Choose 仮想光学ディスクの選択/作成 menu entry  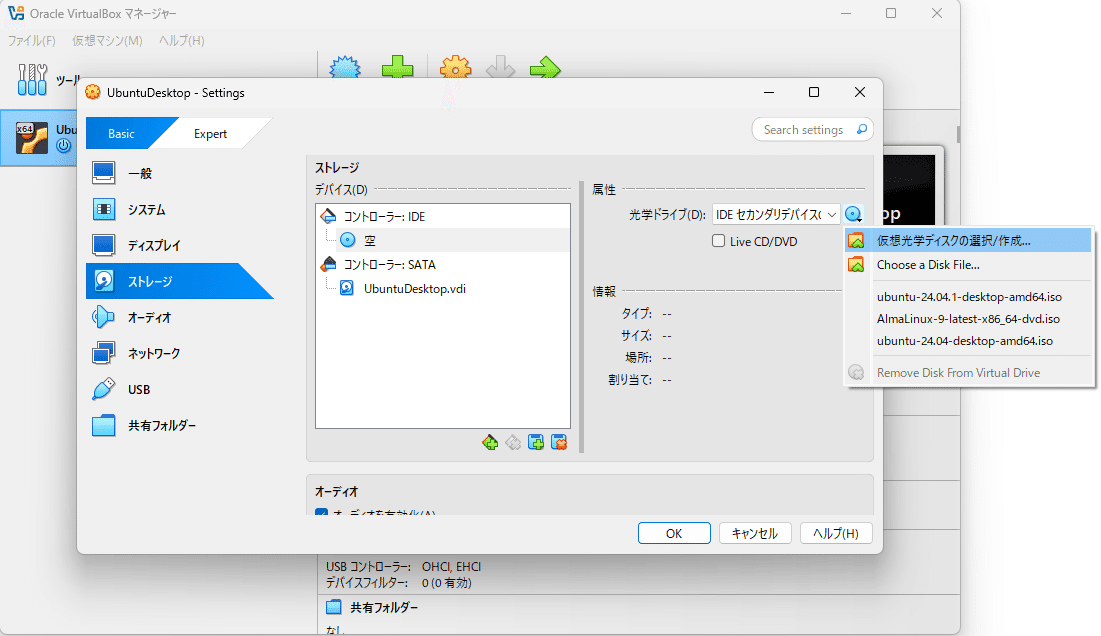pyautogui.click(x=969, y=240)
